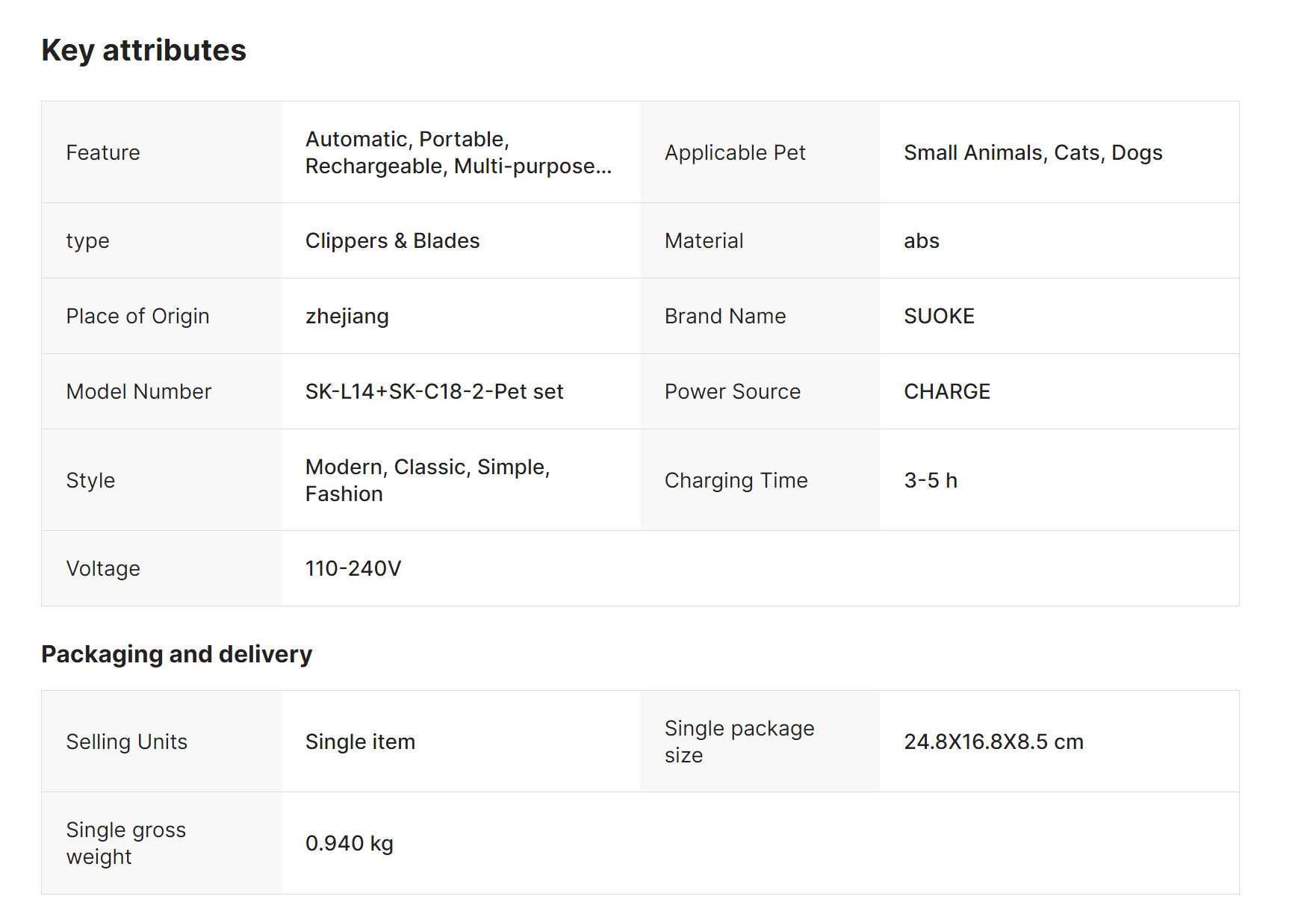Click the 24.8X16.8X8.5 cm package size
Screen dimensions: 1316x914
point(993,742)
